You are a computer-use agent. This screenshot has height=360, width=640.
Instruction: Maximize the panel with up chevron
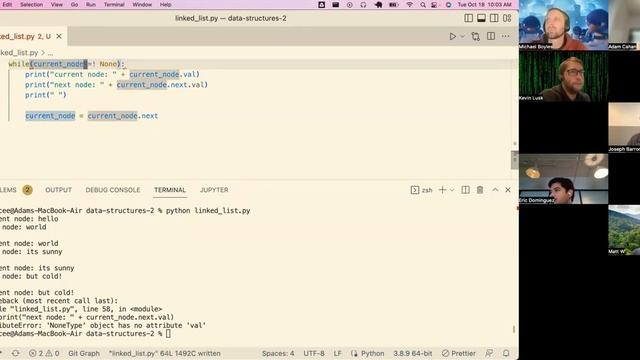(495, 190)
